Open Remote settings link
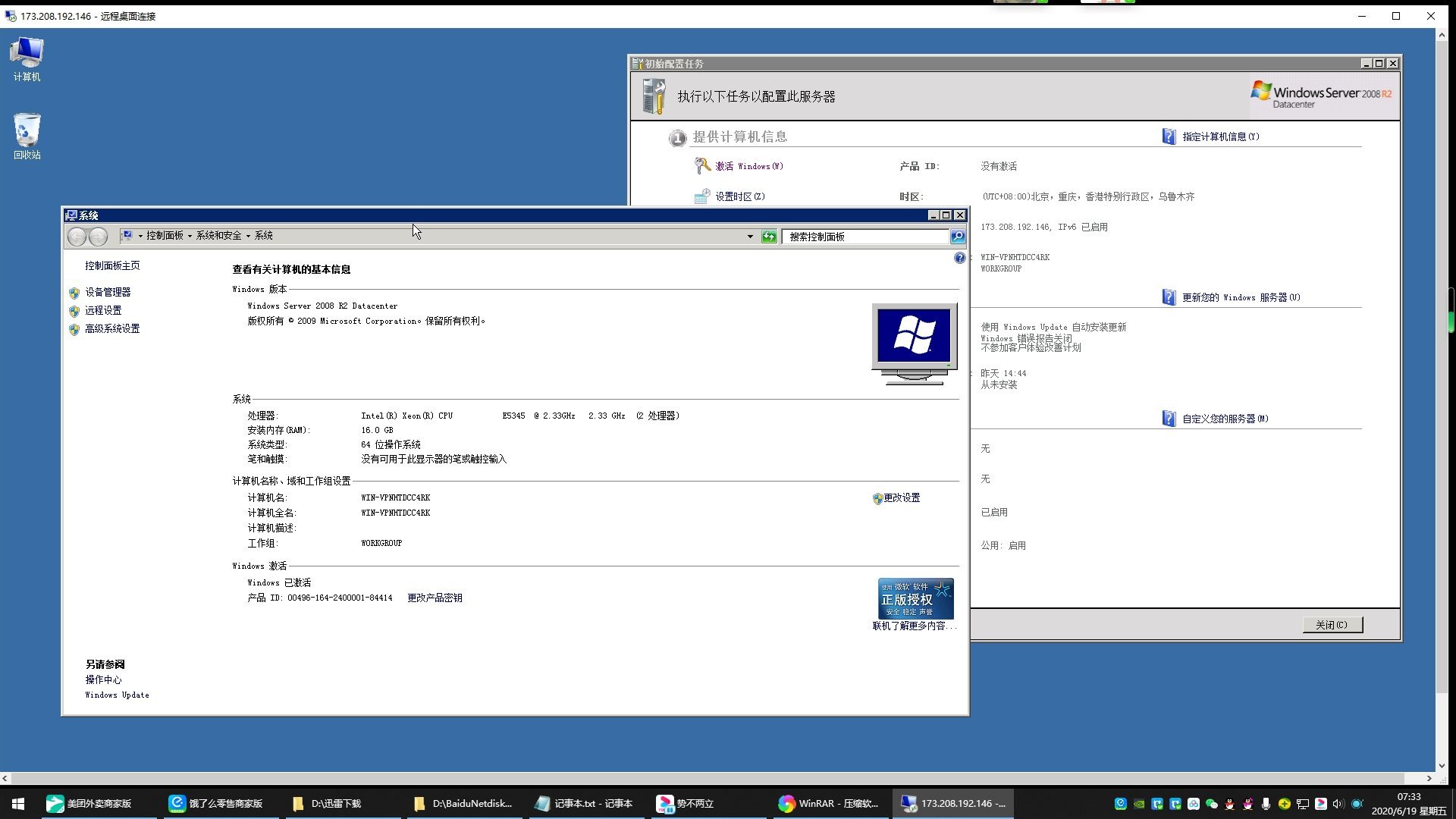 (x=103, y=310)
